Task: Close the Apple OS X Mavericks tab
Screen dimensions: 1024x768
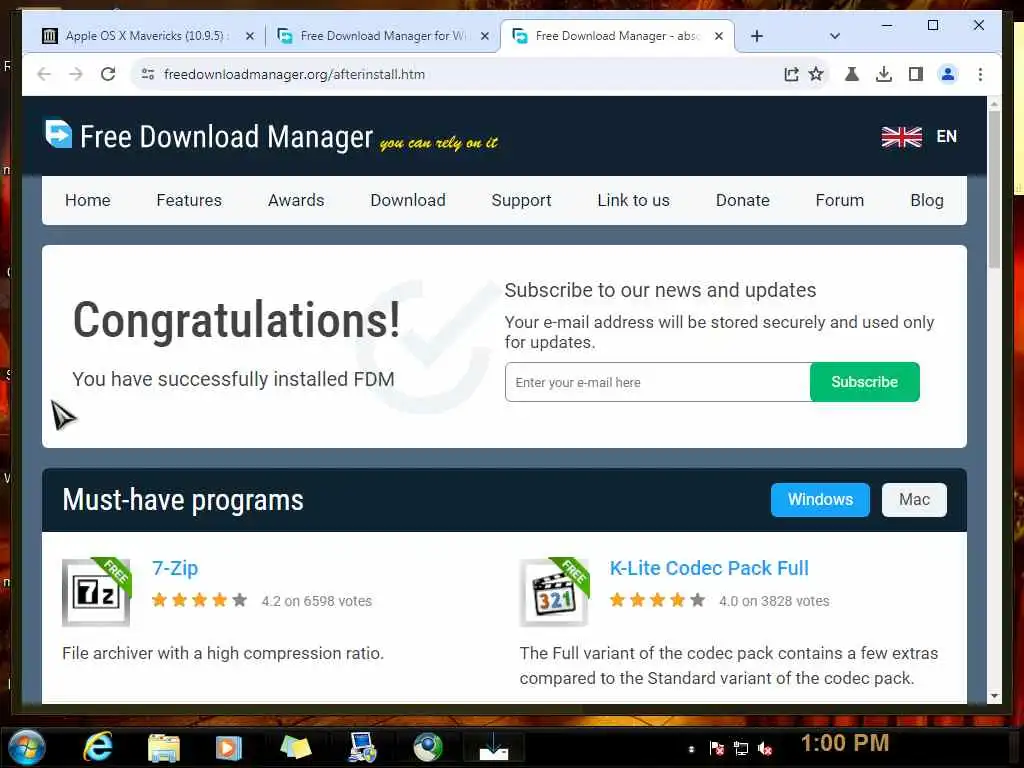Action: coord(249,36)
